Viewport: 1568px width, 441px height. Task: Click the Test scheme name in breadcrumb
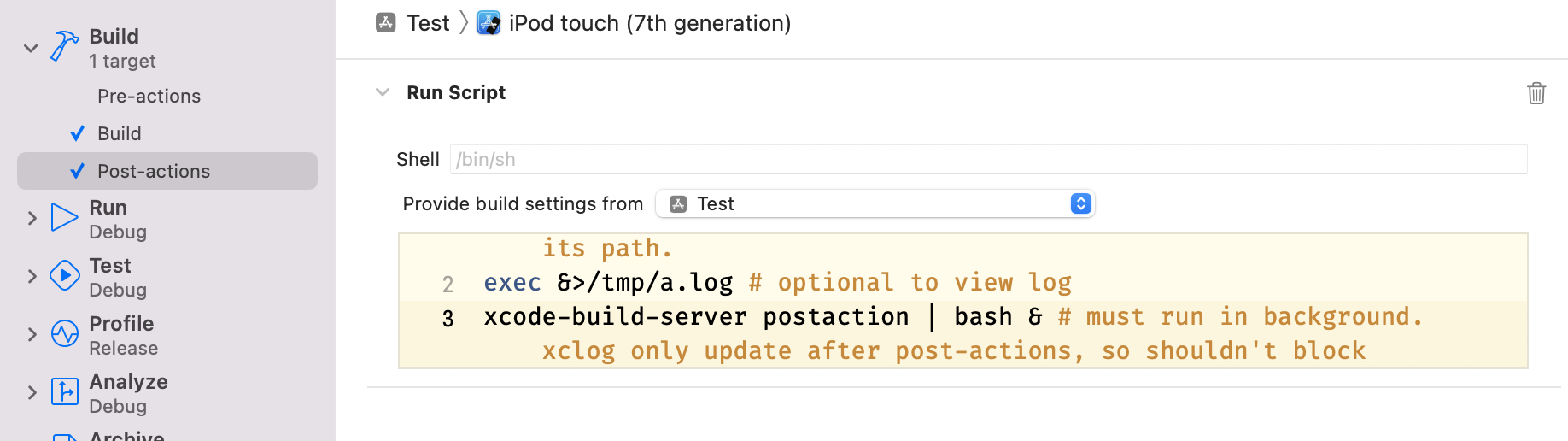(428, 23)
